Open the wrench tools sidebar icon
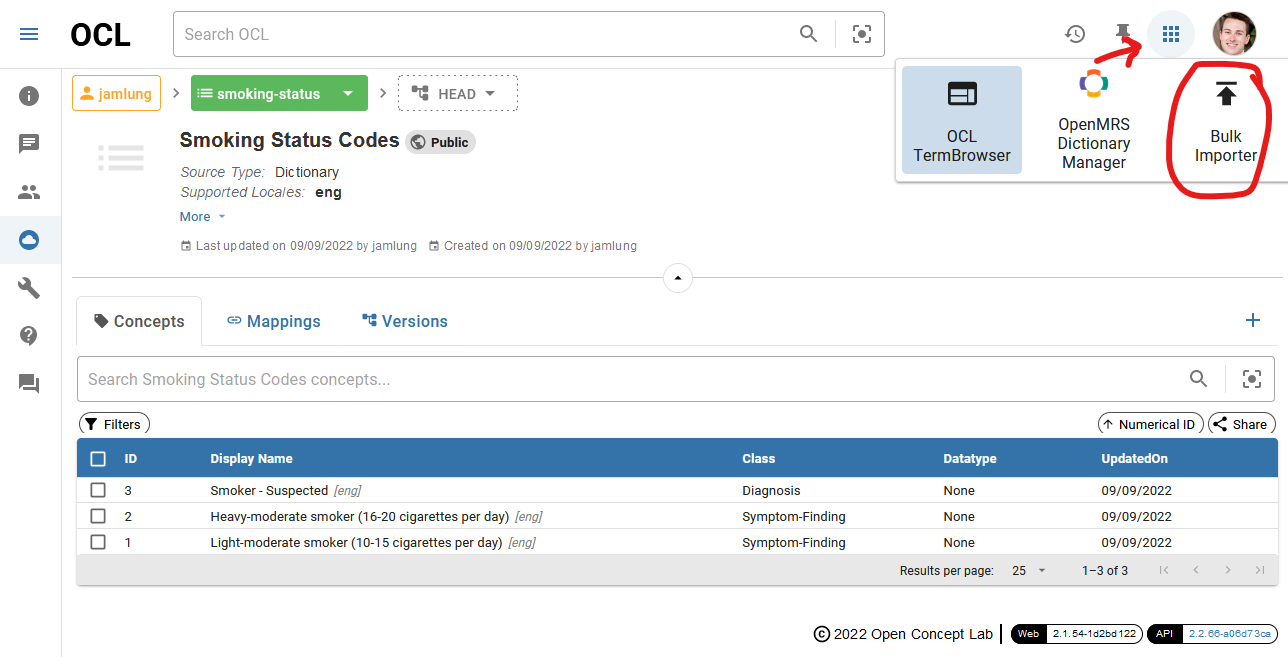The width and height of the screenshot is (1288, 657). 29,288
